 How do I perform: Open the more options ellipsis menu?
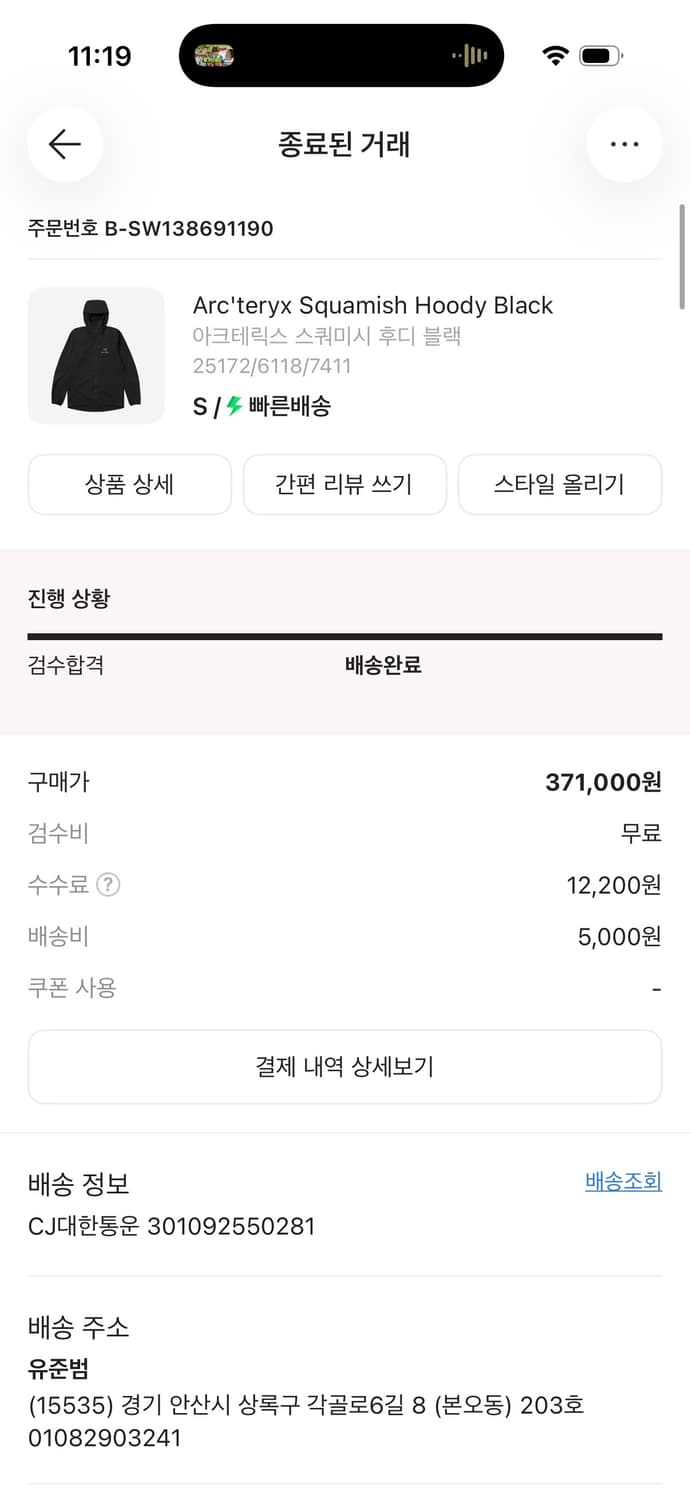tap(624, 144)
